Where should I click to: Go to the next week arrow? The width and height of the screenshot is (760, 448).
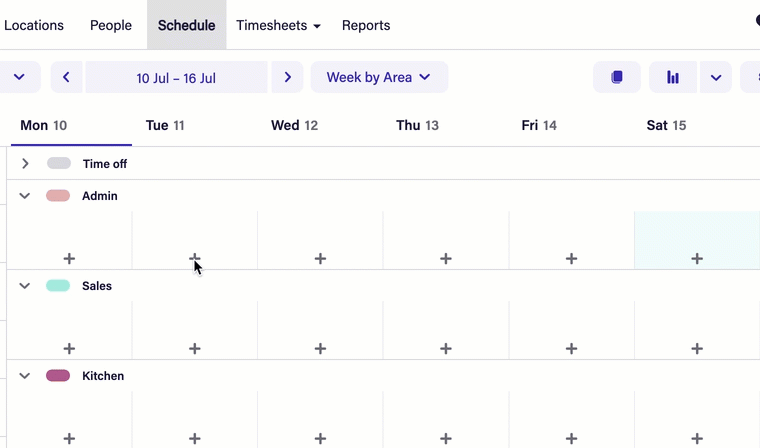(x=287, y=77)
